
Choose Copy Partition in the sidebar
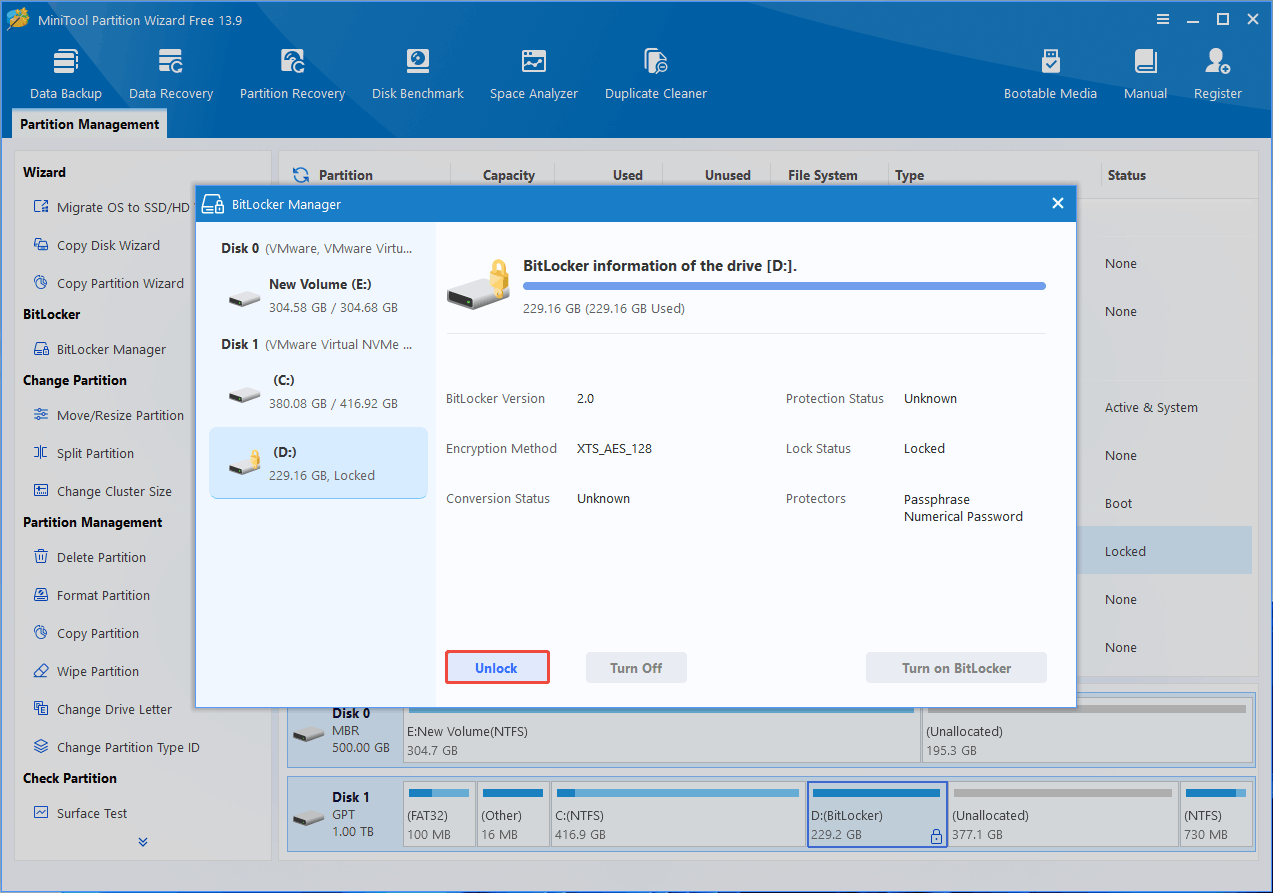point(85,633)
